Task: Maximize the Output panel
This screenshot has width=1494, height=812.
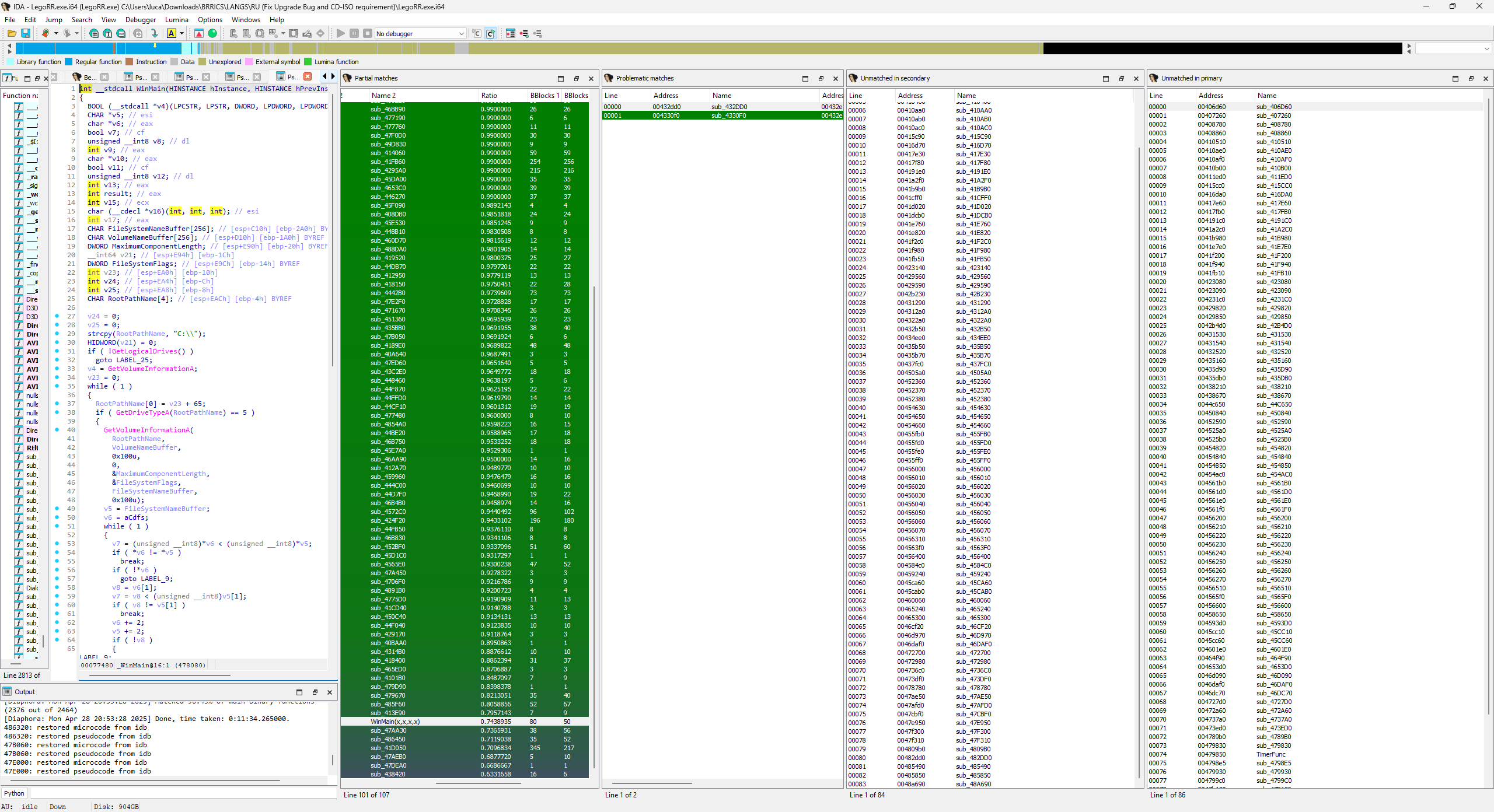Action: pos(299,692)
